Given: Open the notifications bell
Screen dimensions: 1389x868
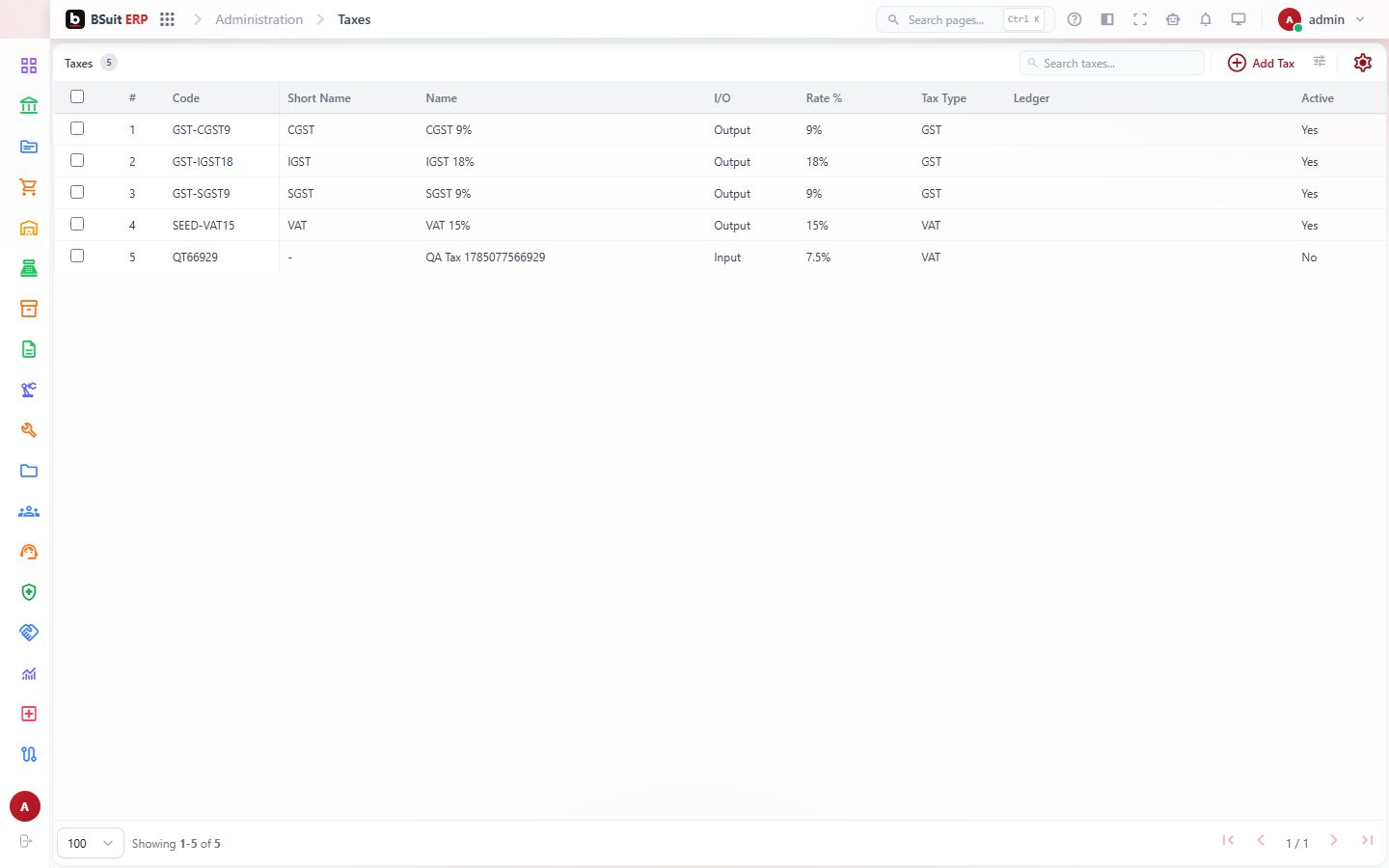Looking at the screenshot, I should (1206, 19).
